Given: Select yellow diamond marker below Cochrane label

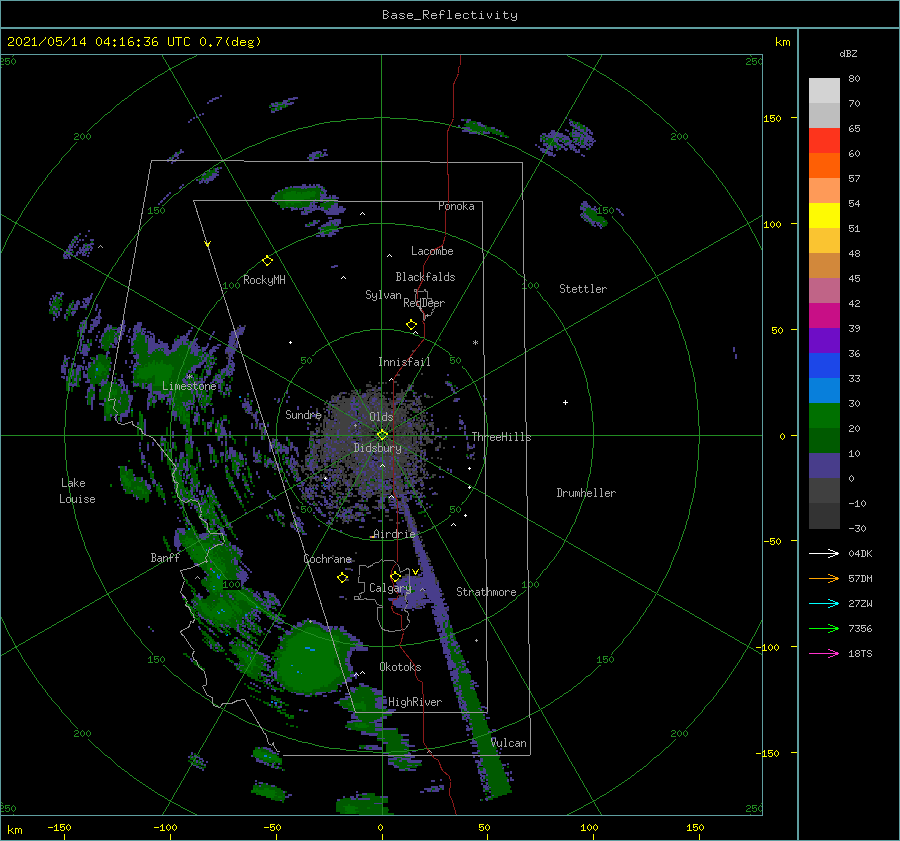Looking at the screenshot, I should click(x=342, y=578).
